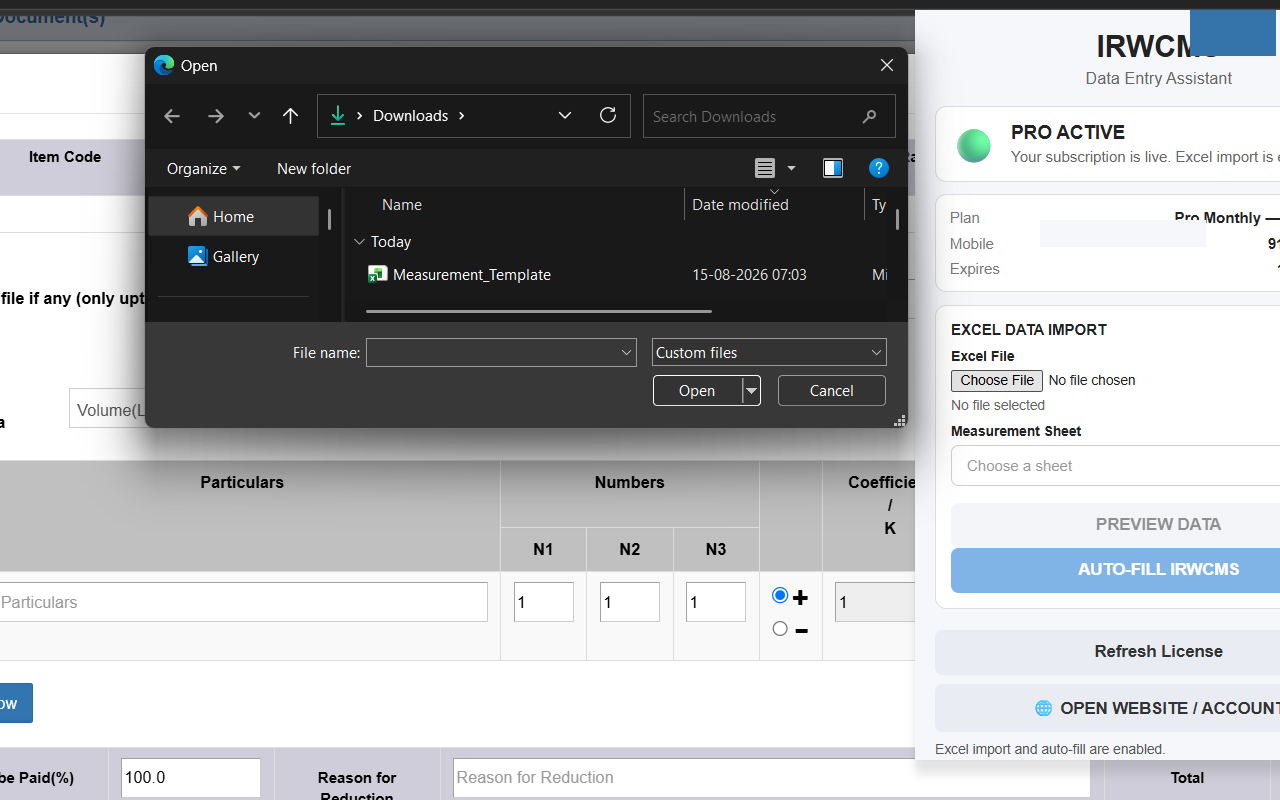Click the Search Downloads field
1280x800 pixels.
(x=769, y=116)
